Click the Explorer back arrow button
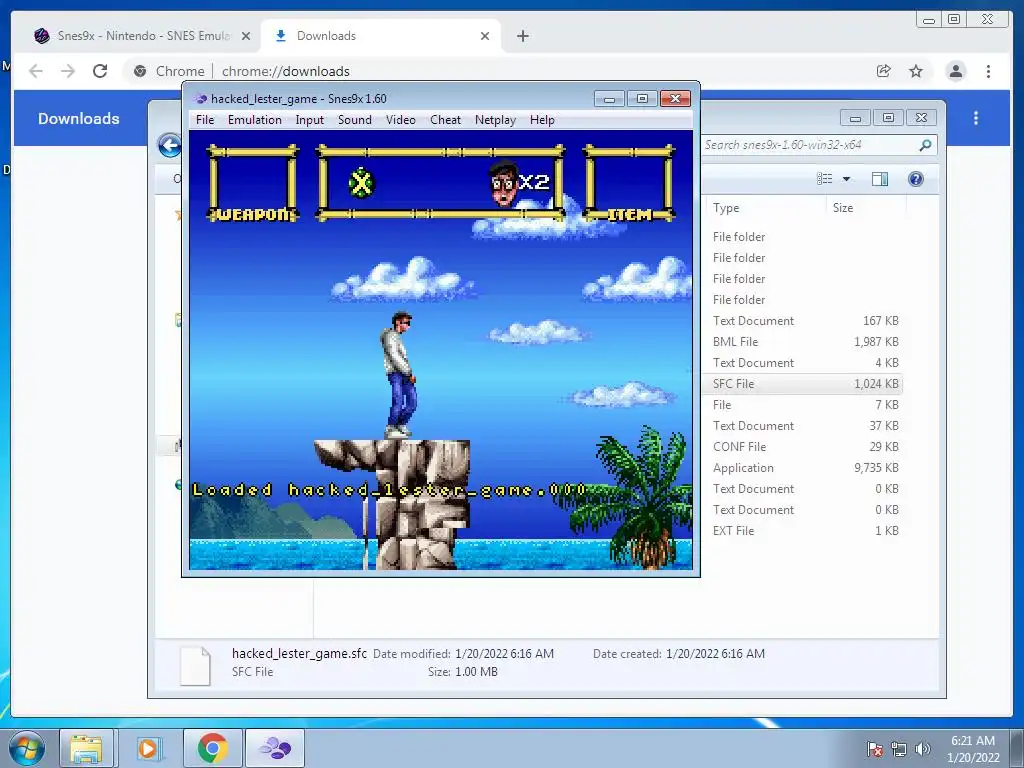 coord(170,145)
